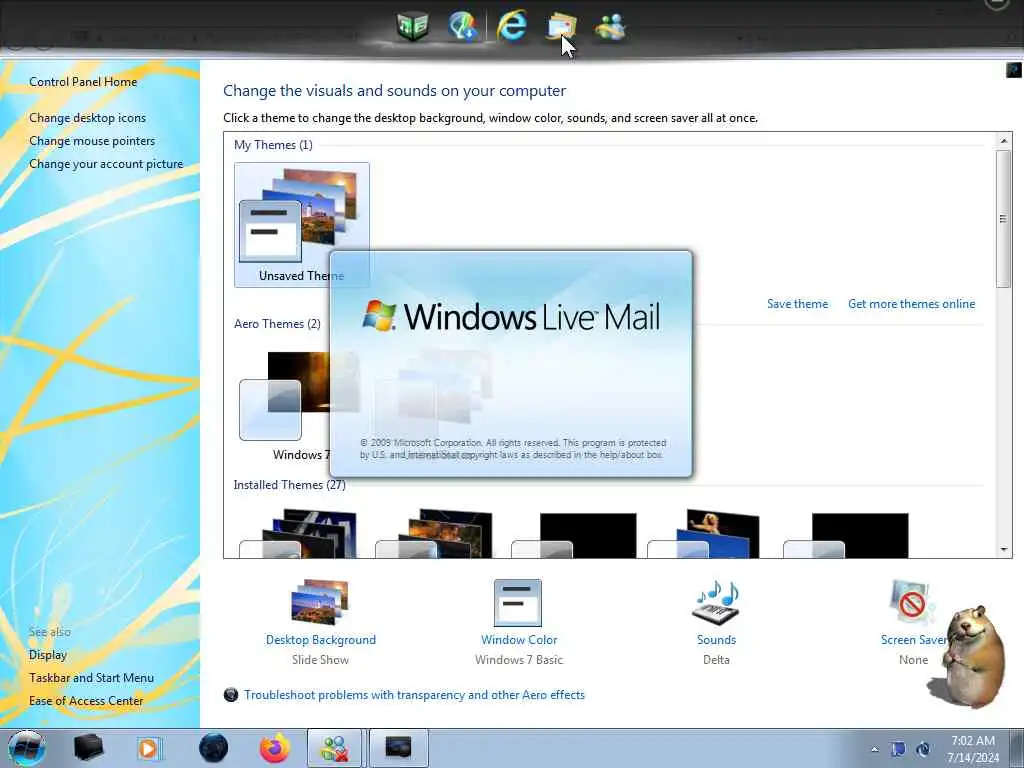The width and height of the screenshot is (1024, 768).
Task: Click the 'Aero Themes (2)' group header
Action: 278,324
